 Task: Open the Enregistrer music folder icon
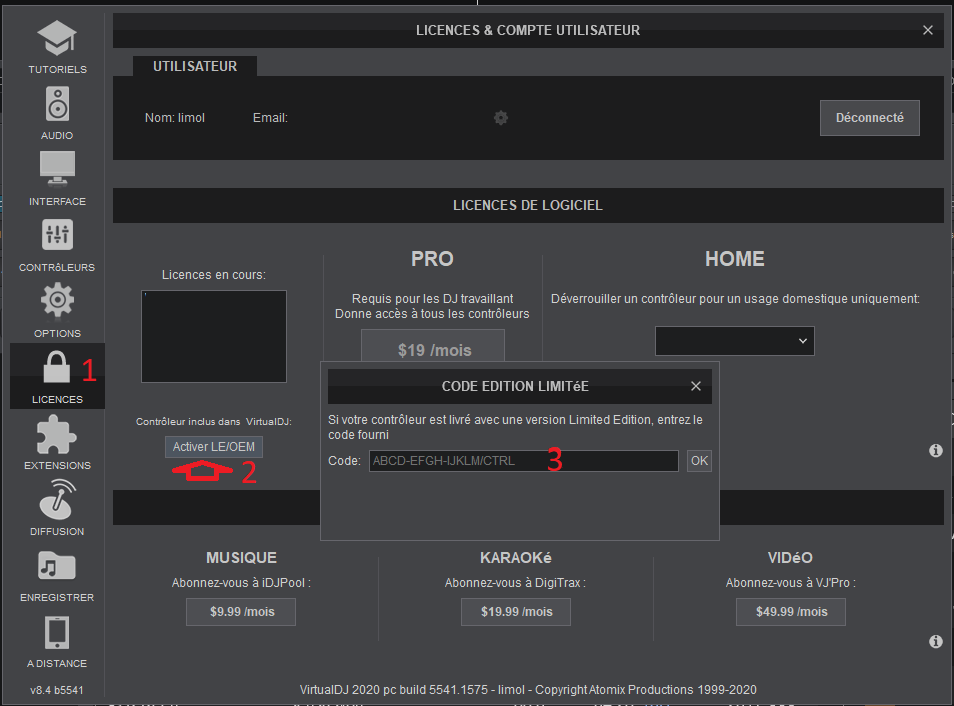pyautogui.click(x=57, y=566)
